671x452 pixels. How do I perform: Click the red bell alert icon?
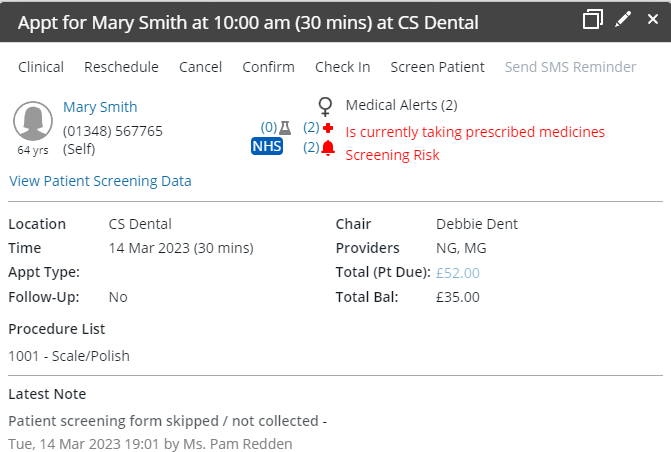coord(328,148)
